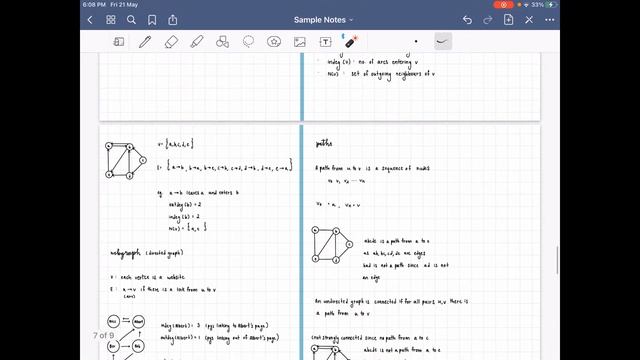
Task: Go back with the left chevron
Action: pyautogui.click(x=90, y=20)
